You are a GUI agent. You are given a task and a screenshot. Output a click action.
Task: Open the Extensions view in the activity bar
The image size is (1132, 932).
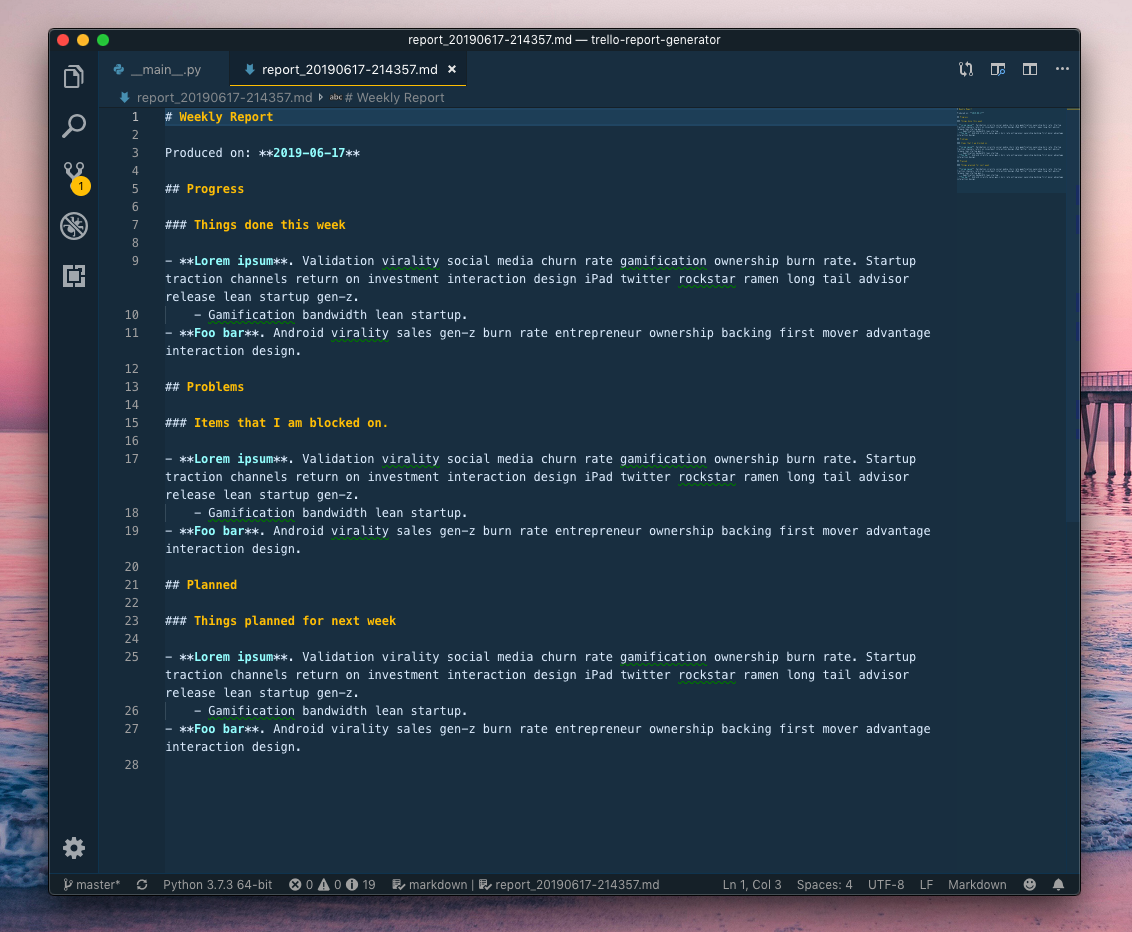pos(74,276)
